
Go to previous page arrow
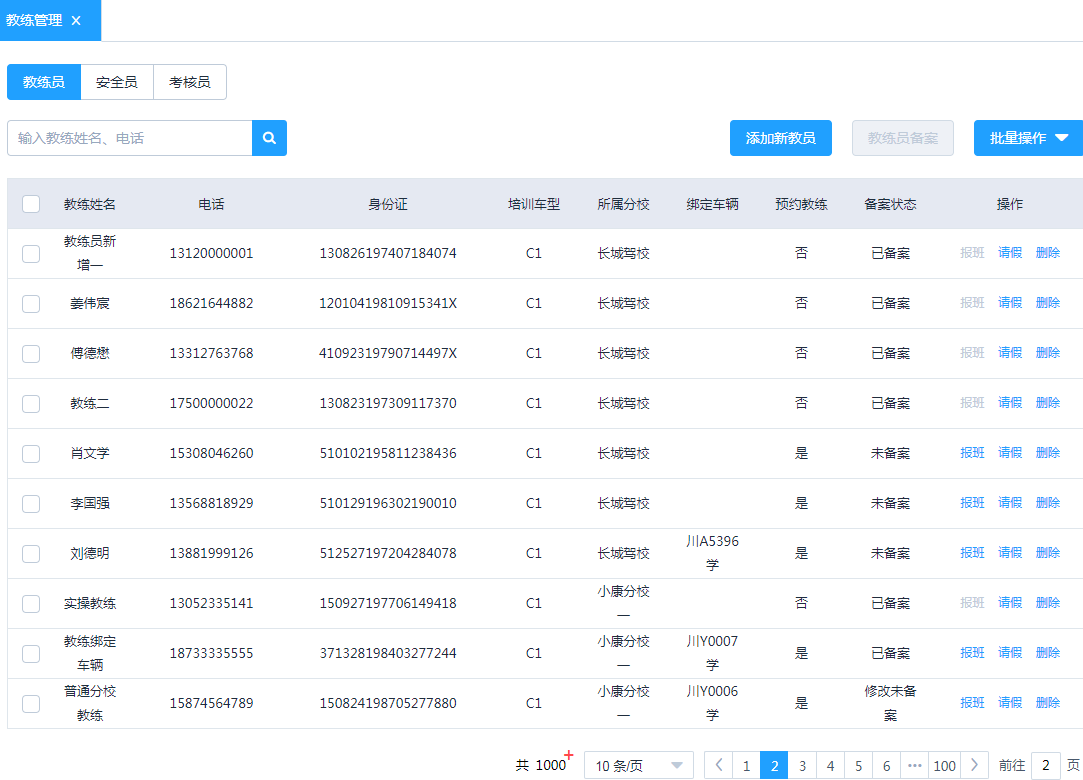coord(719,764)
